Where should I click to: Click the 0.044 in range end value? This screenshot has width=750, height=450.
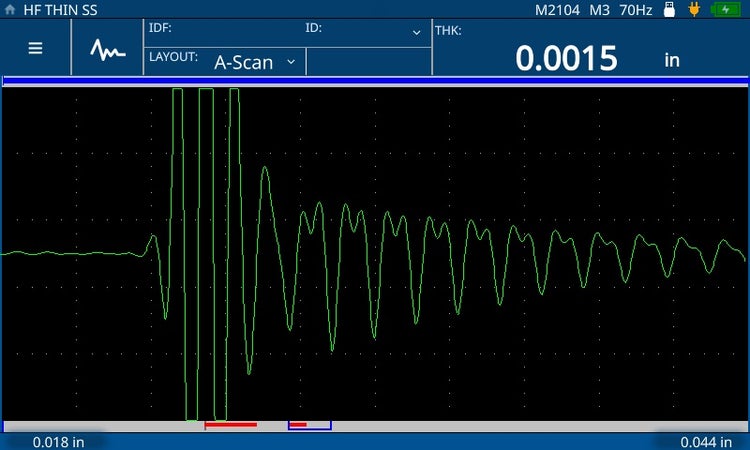tap(704, 441)
